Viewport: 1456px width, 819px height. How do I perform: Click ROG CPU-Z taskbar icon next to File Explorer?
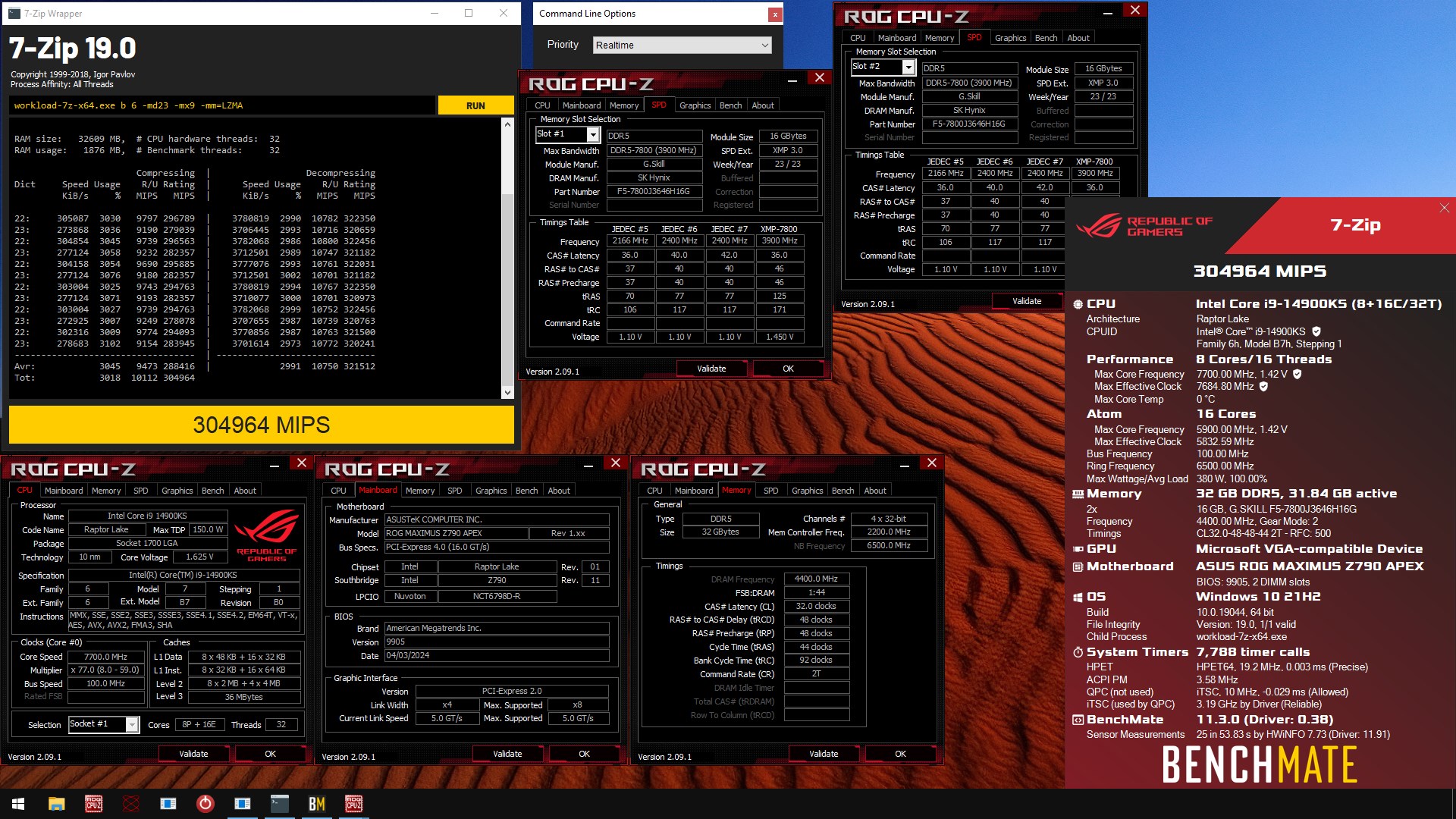[x=94, y=804]
